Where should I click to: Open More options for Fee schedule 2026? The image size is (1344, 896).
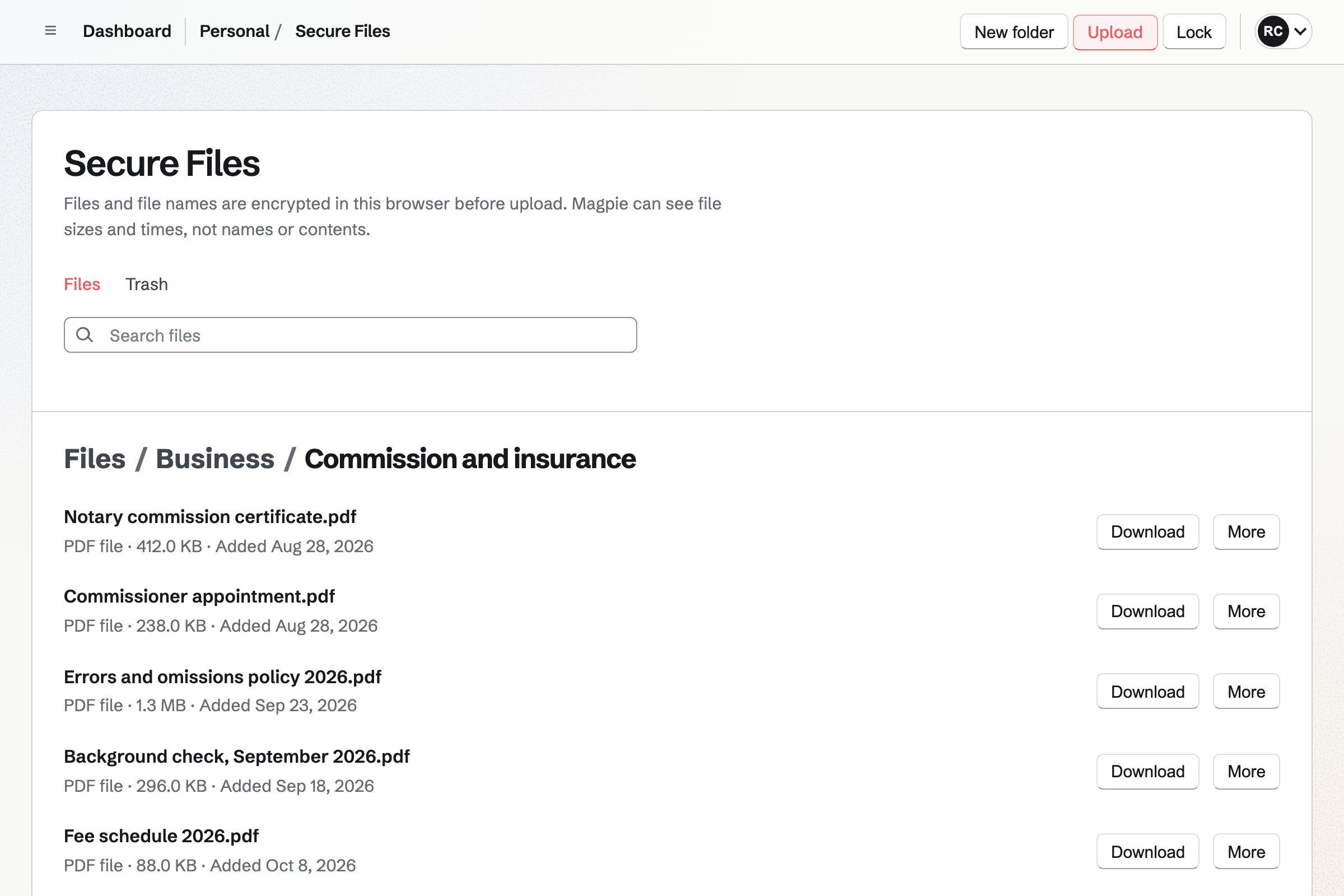tap(1245, 851)
